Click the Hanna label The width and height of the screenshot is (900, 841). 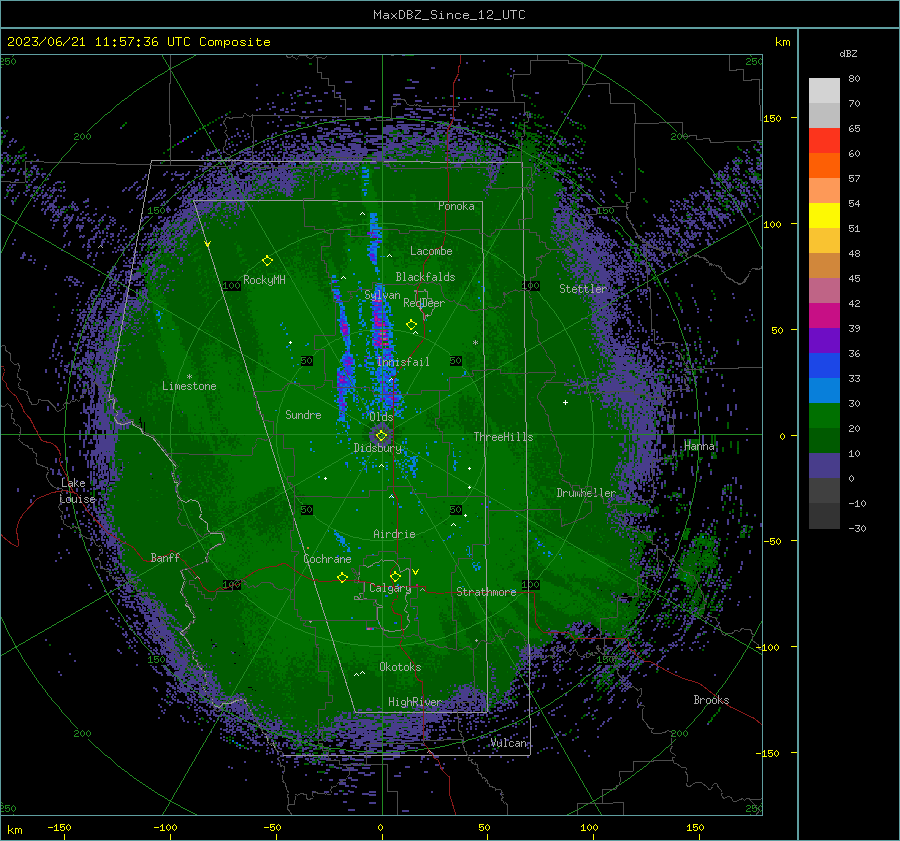point(699,446)
